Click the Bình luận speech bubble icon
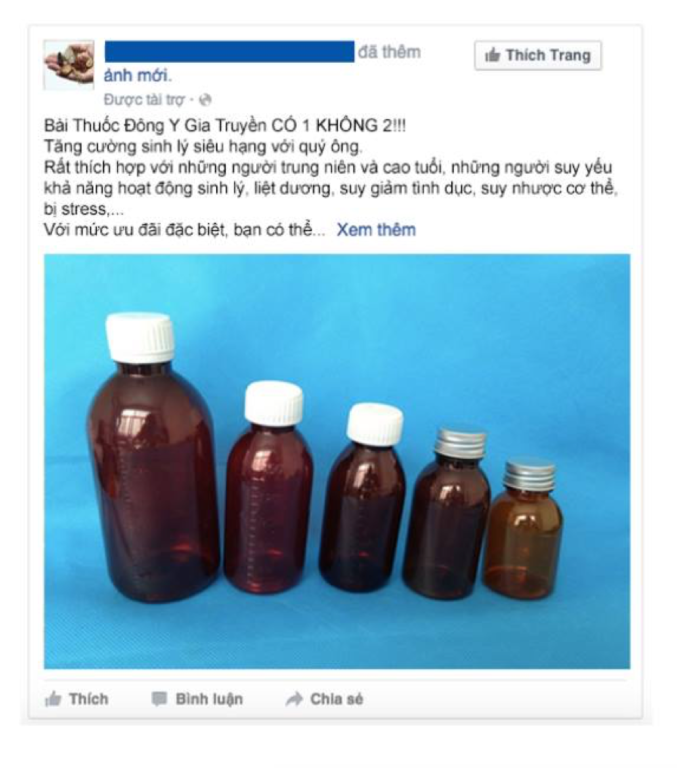 click(159, 699)
